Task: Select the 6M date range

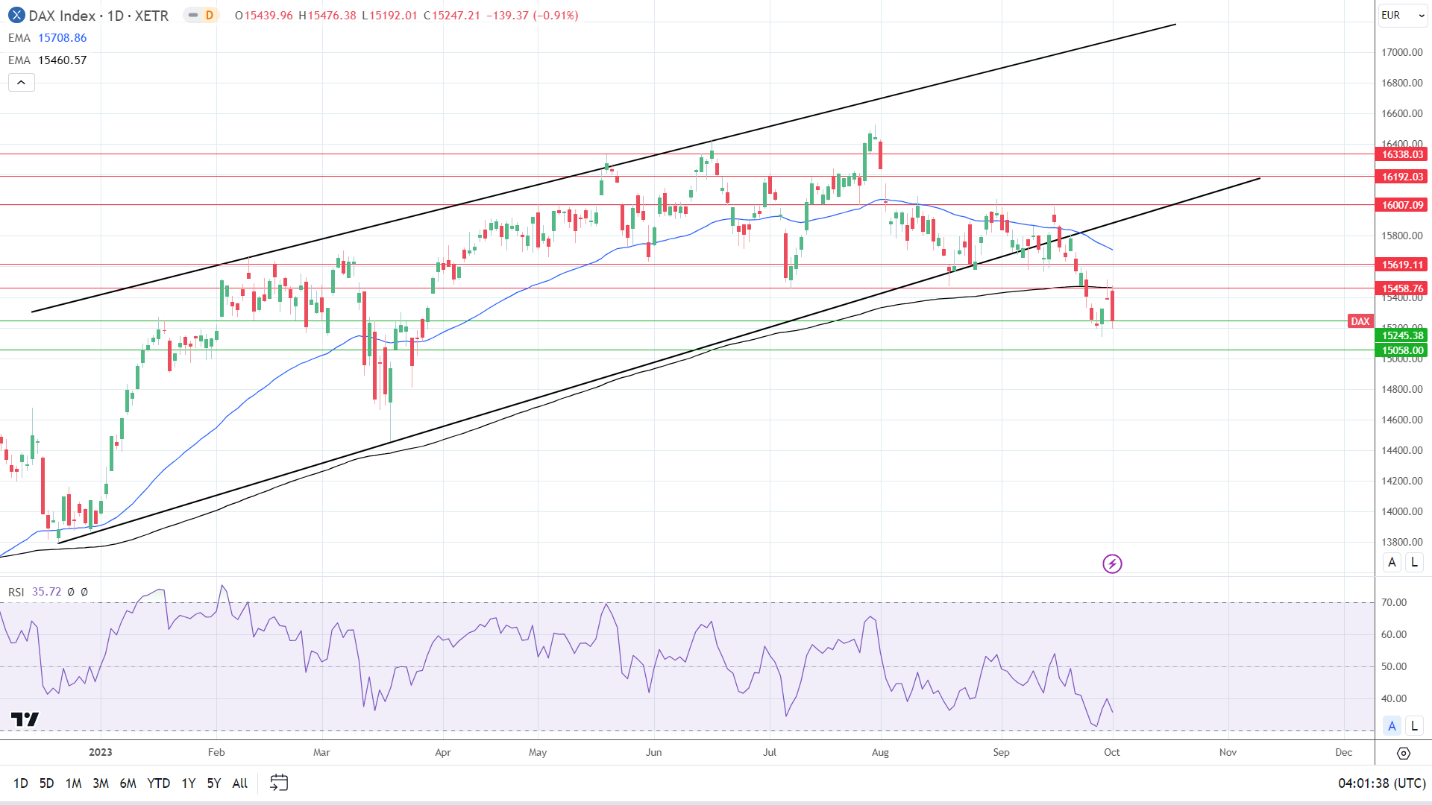Action: 128,783
